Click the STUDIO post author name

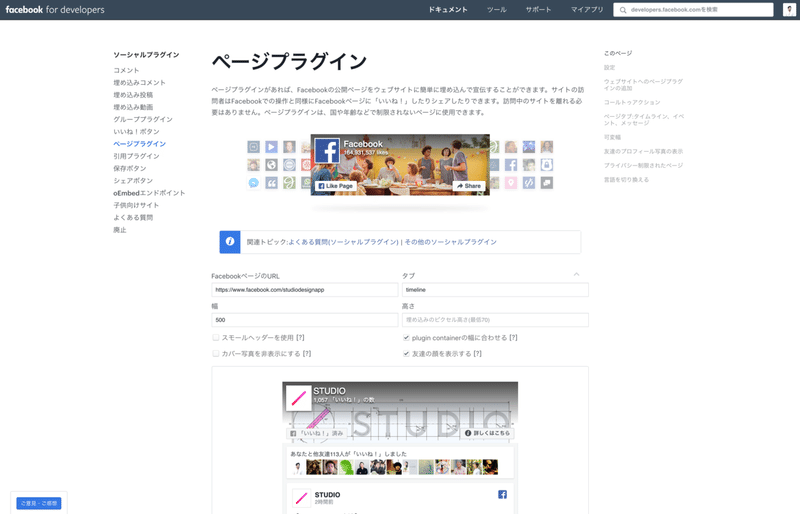327,495
